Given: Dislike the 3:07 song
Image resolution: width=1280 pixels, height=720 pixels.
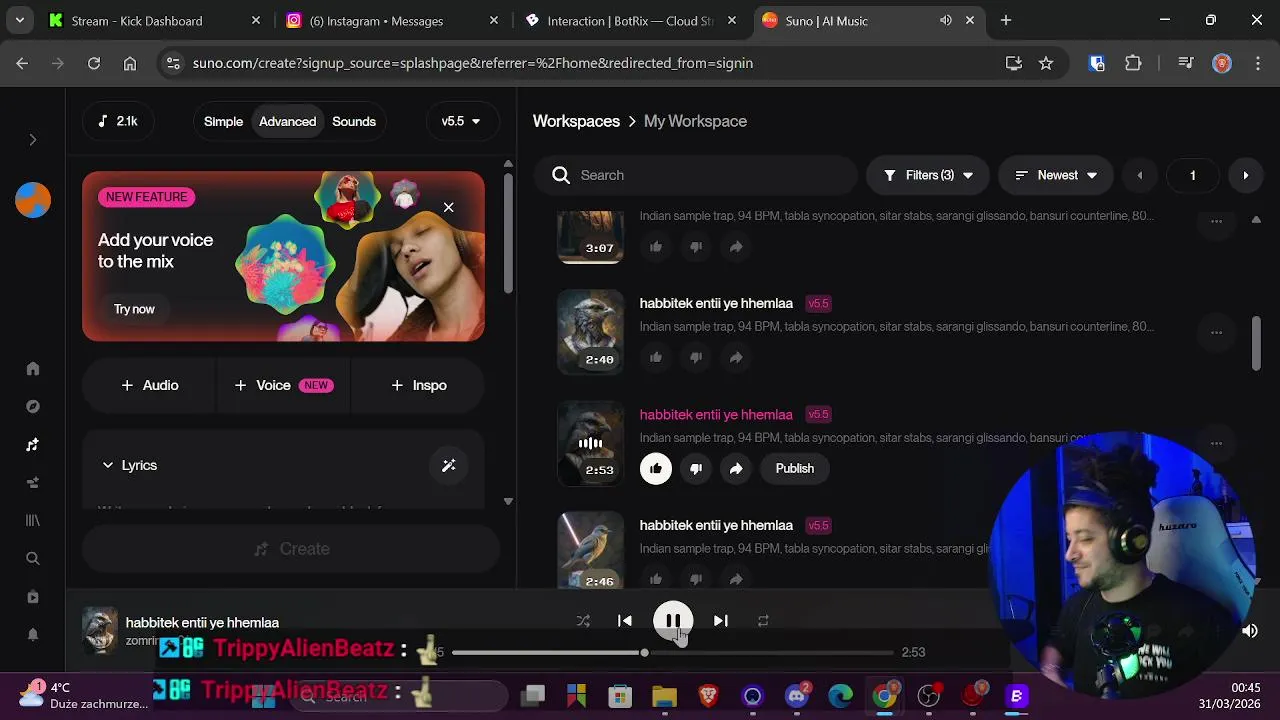Looking at the screenshot, I should (696, 246).
